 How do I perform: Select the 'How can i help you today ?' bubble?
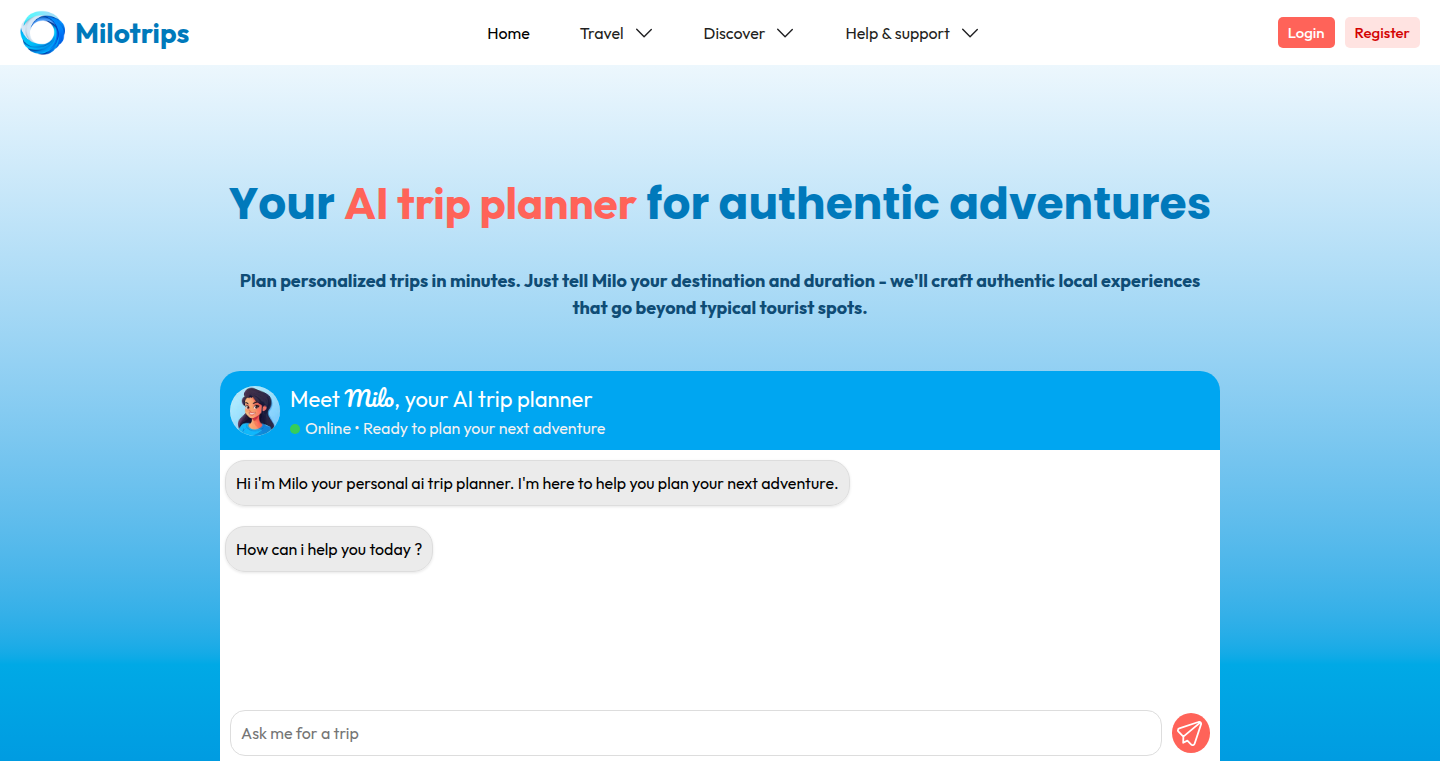pos(329,549)
